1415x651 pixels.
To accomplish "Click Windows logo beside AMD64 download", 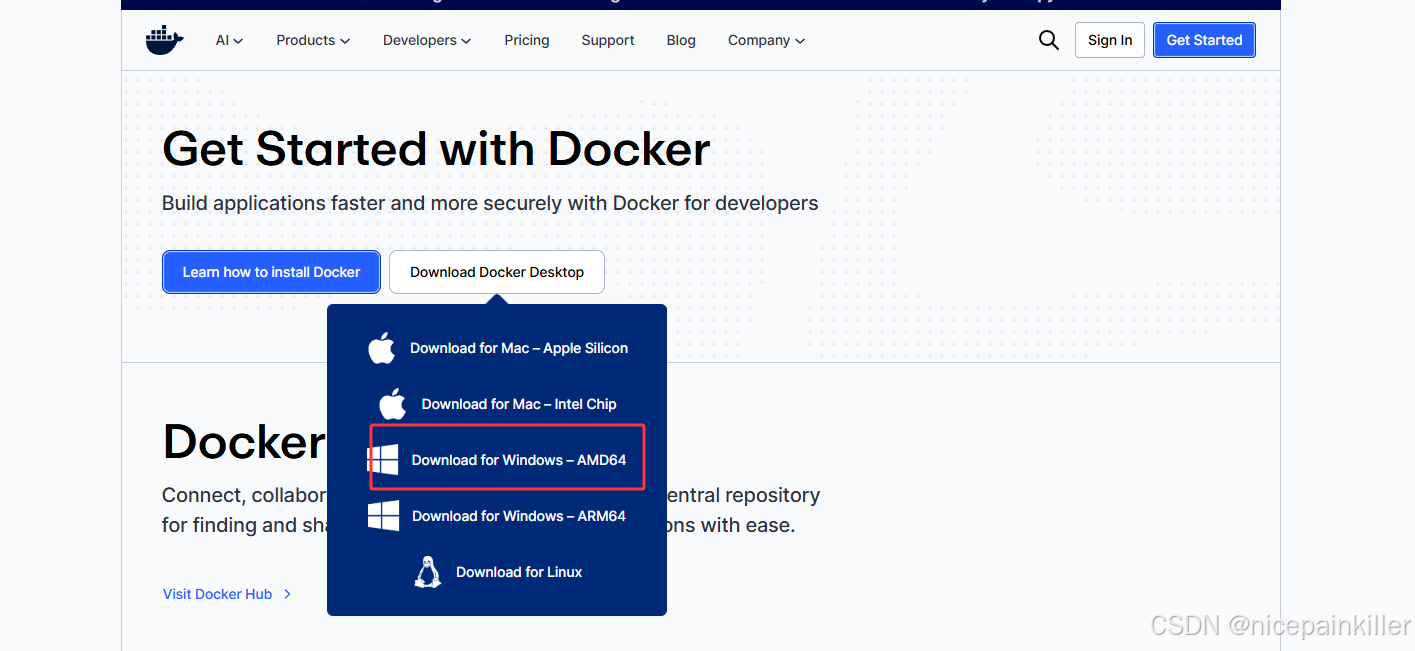I will [x=383, y=460].
